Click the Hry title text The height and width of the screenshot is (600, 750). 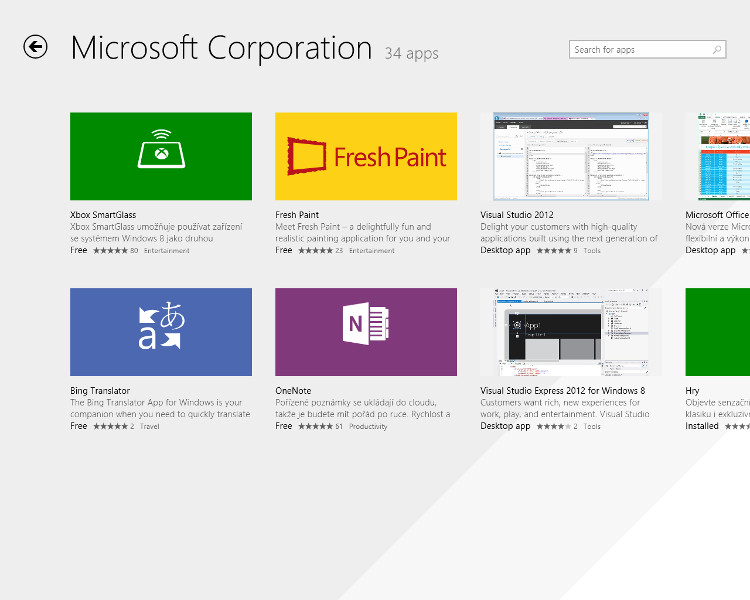pyautogui.click(x=692, y=391)
